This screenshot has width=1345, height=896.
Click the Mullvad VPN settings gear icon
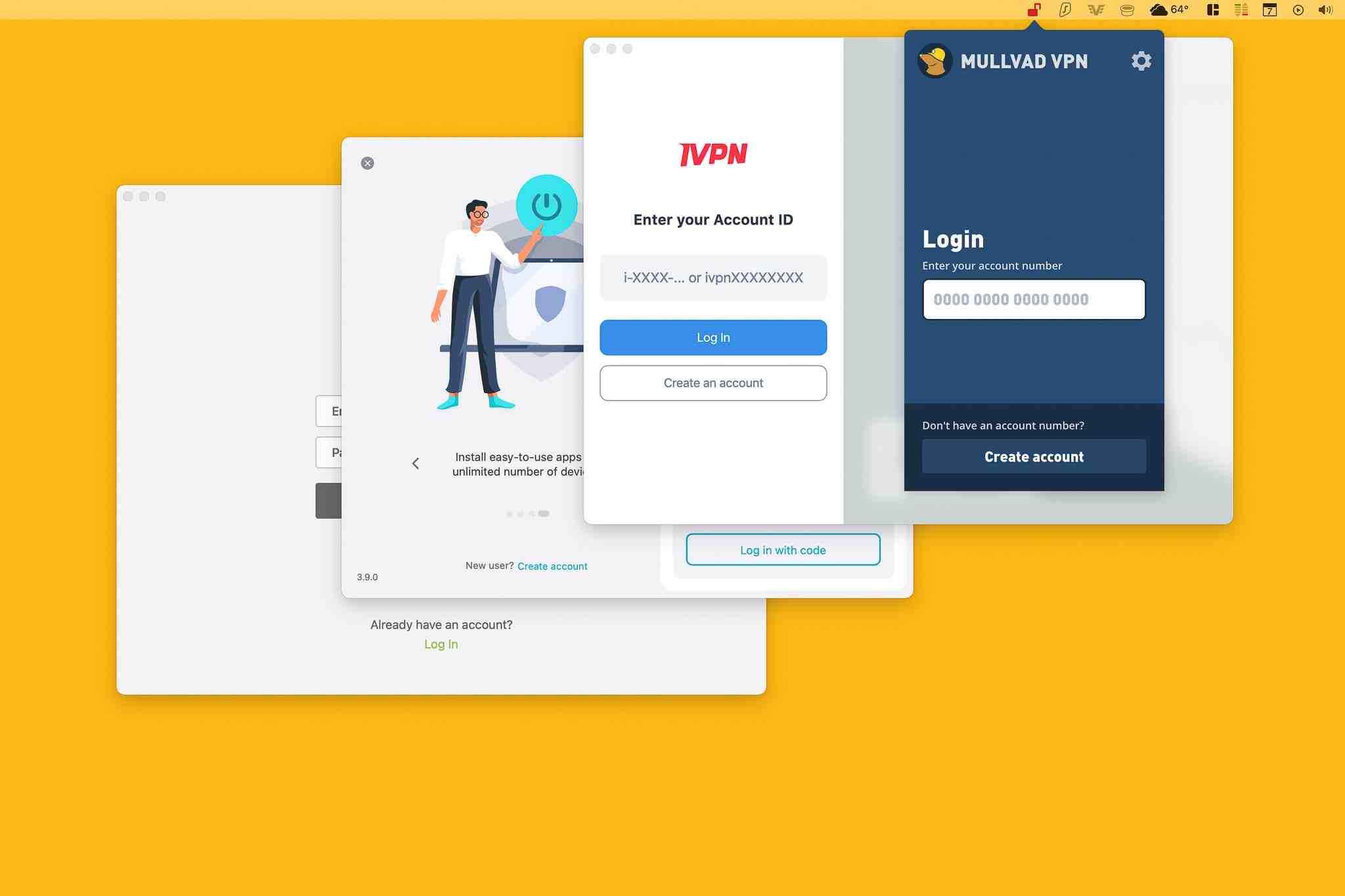1141,60
